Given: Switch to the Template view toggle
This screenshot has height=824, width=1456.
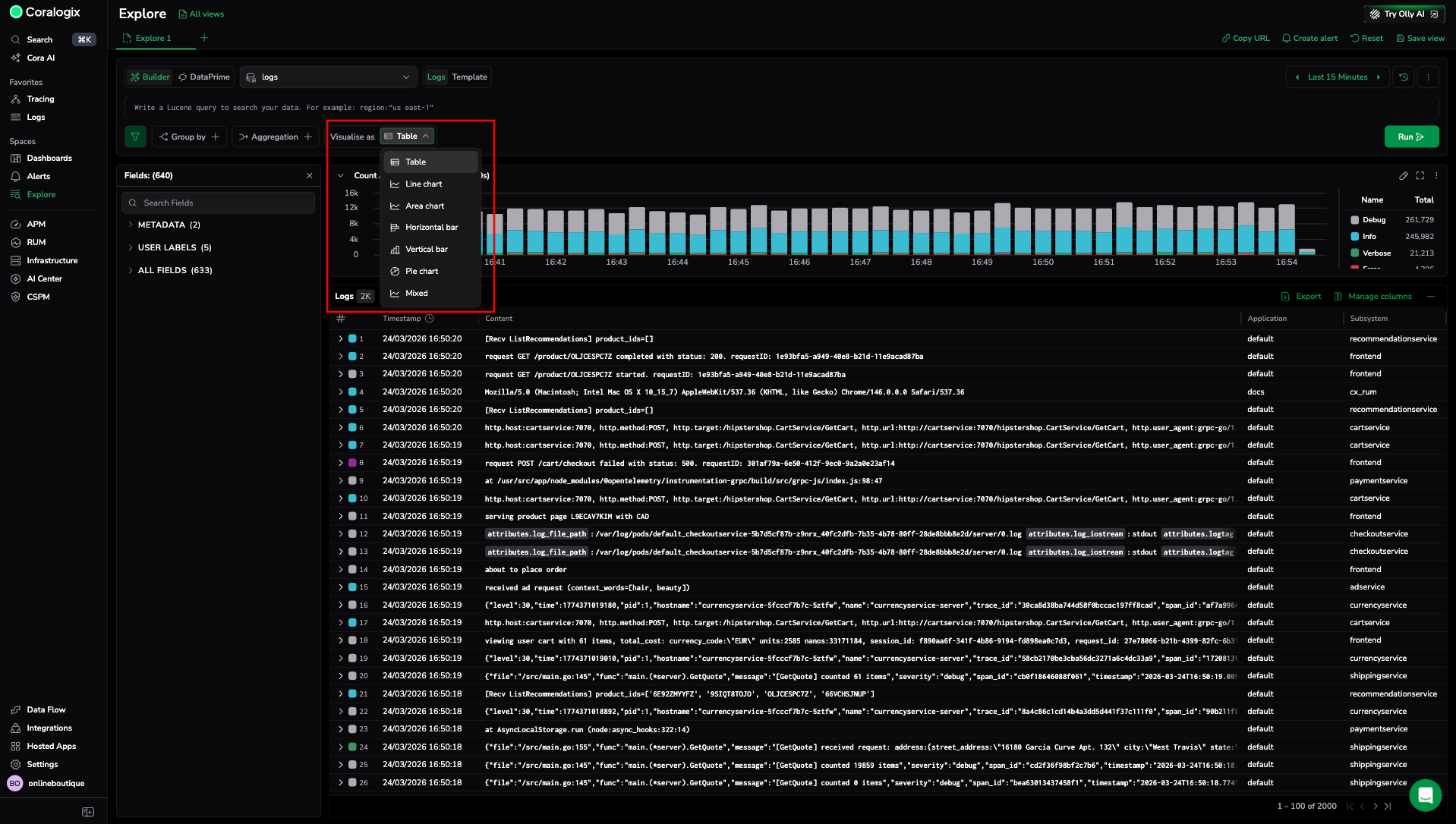Looking at the screenshot, I should (469, 77).
